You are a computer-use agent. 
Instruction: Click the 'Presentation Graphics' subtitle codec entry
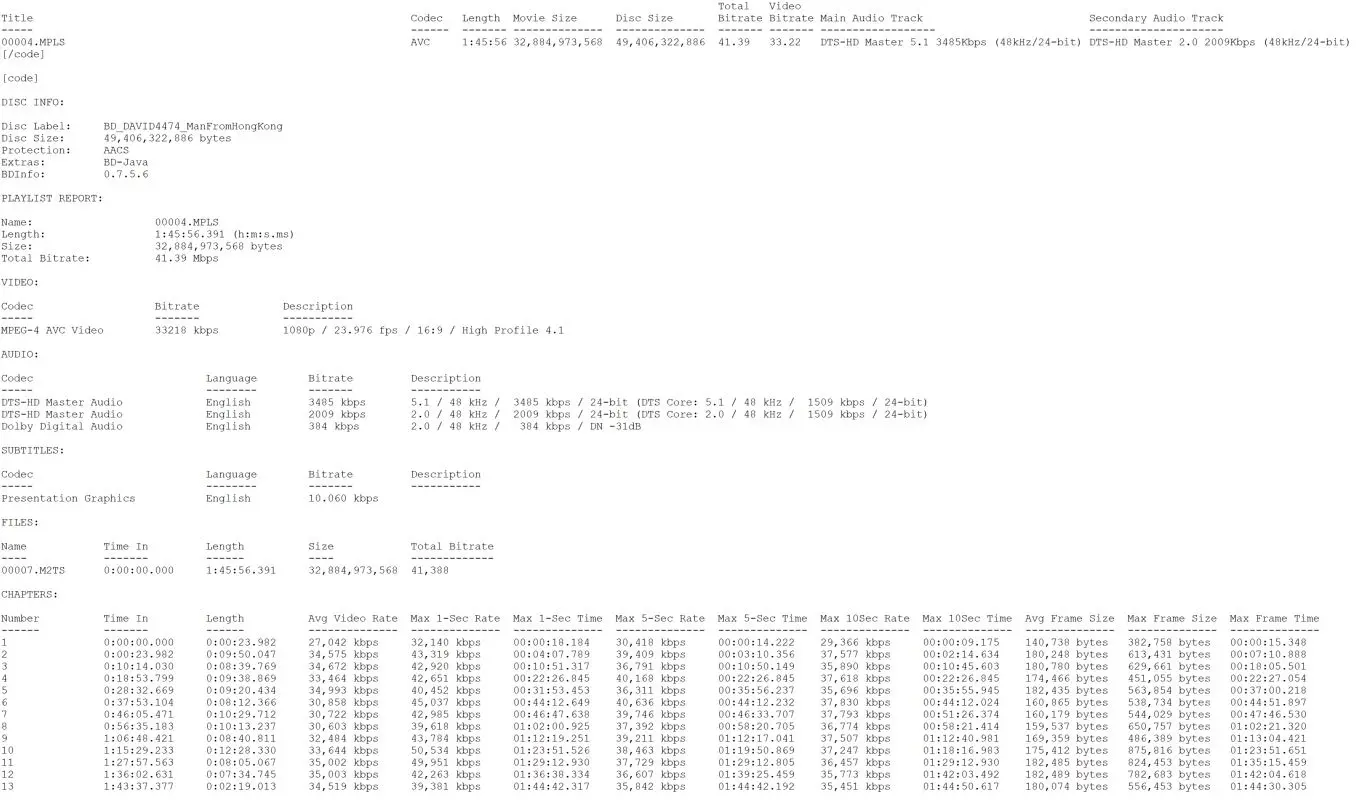point(68,498)
